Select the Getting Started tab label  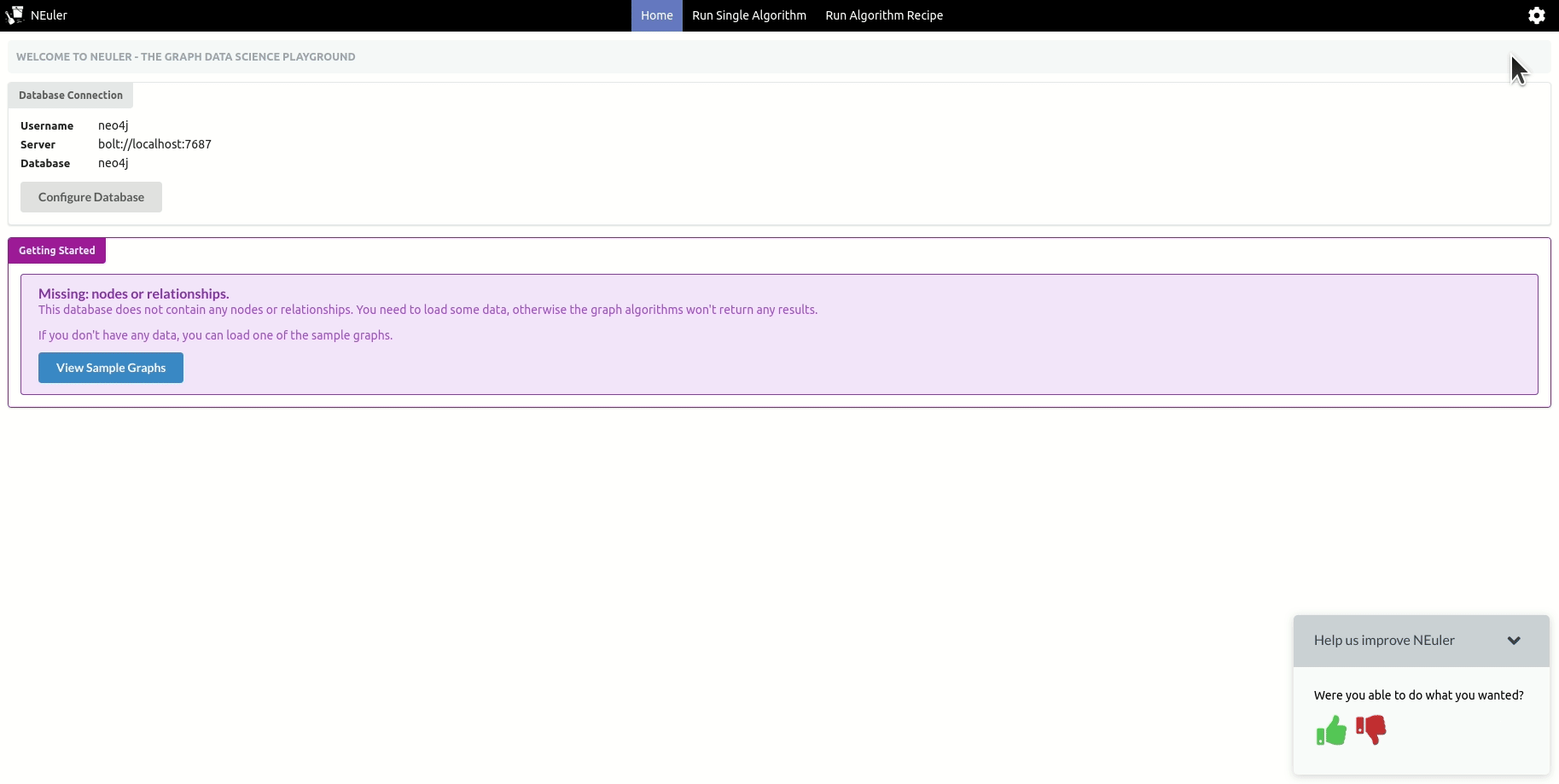[x=57, y=251]
